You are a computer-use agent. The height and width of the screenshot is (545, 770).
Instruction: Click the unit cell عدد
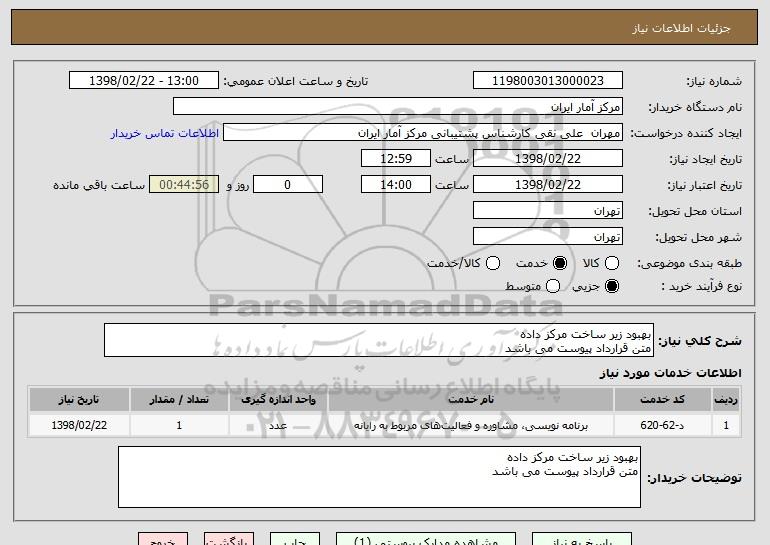pyautogui.click(x=278, y=425)
